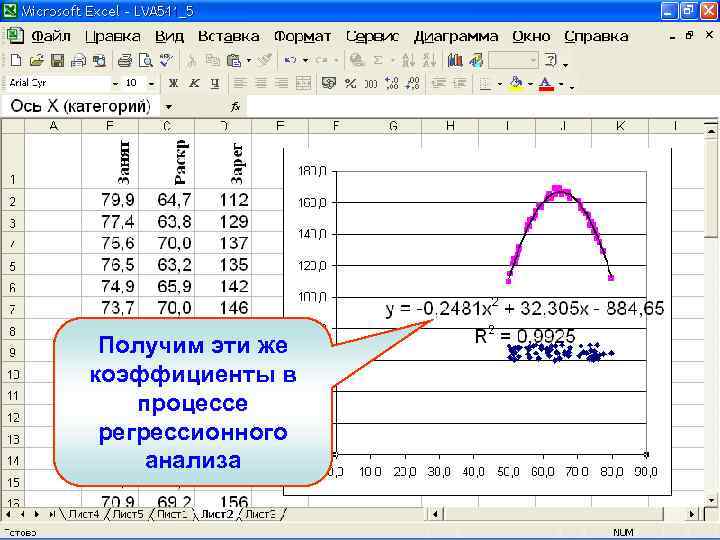This screenshot has width=720, height=540.
Task: Select row header 5
Action: coord(12,266)
